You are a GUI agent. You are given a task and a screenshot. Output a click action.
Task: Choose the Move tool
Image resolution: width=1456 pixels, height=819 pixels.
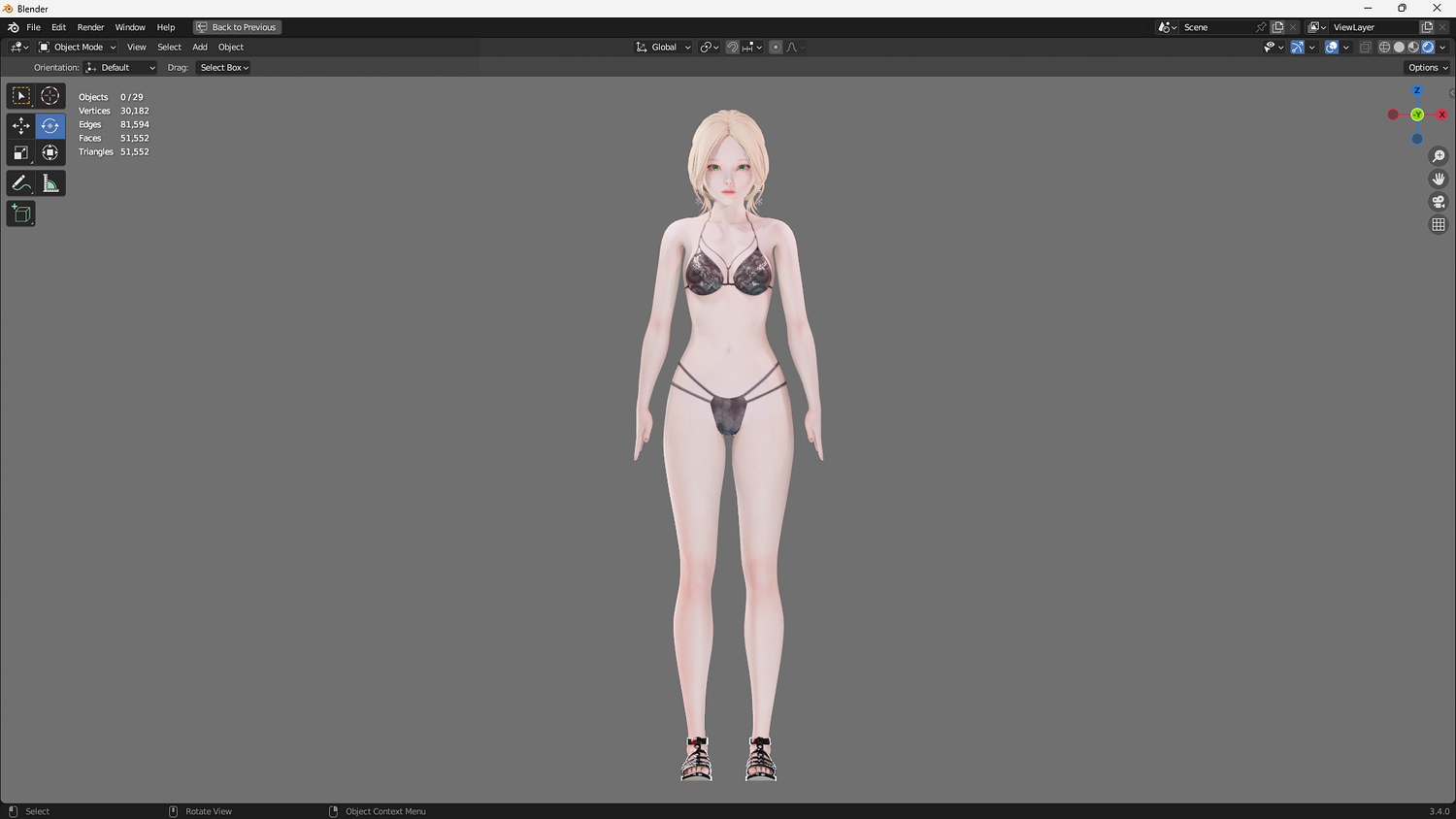pyautogui.click(x=21, y=126)
